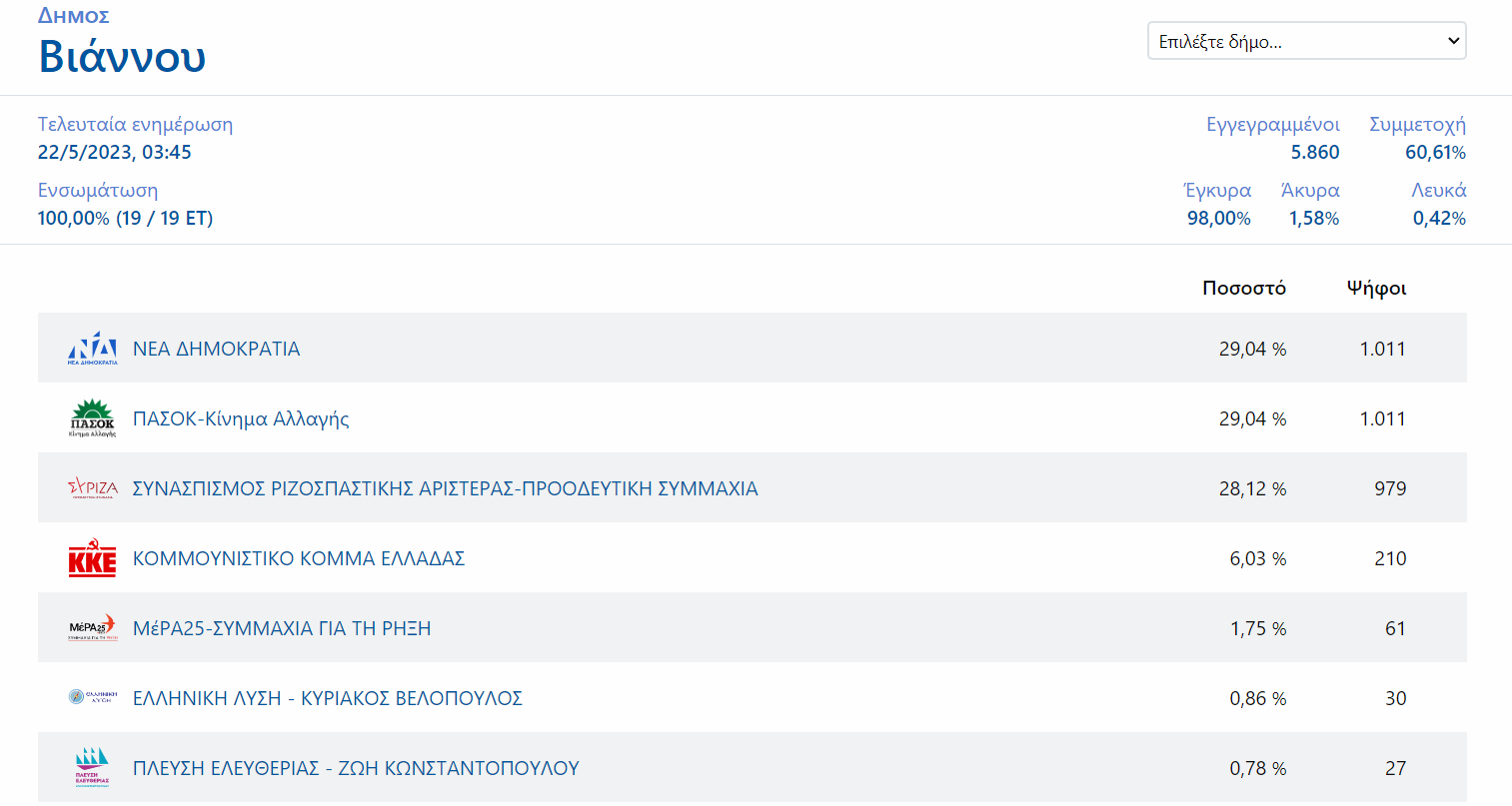Click the Πλεύση Ελευθερίας sailboat logo
1512x806 pixels.
(92, 767)
